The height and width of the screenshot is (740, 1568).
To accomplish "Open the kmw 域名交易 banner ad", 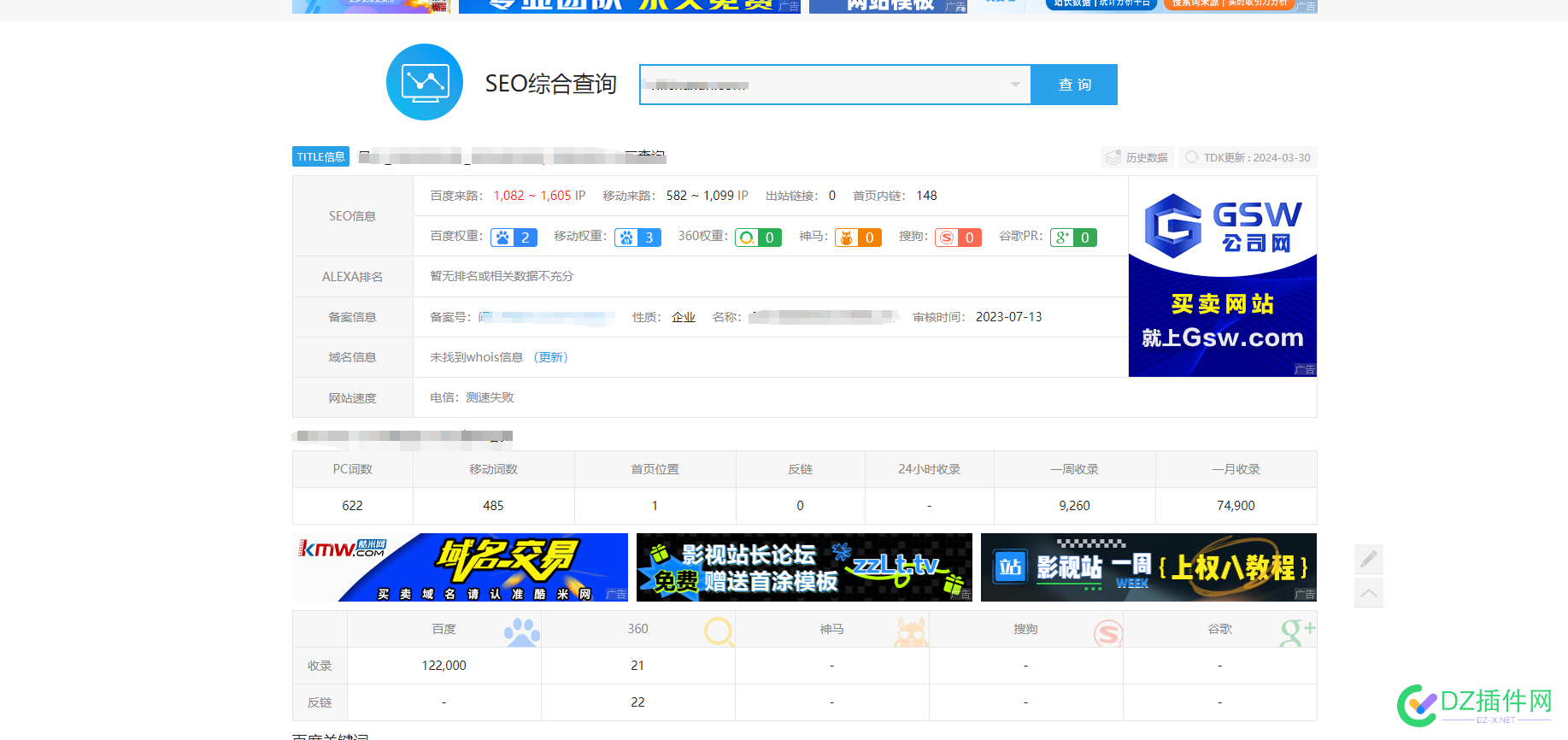I will click(460, 567).
